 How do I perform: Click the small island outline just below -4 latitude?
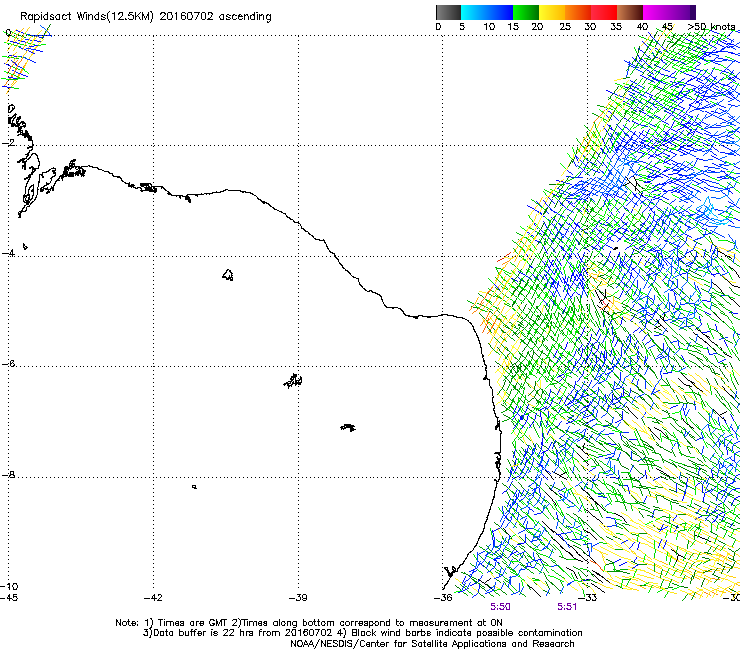coord(228,275)
